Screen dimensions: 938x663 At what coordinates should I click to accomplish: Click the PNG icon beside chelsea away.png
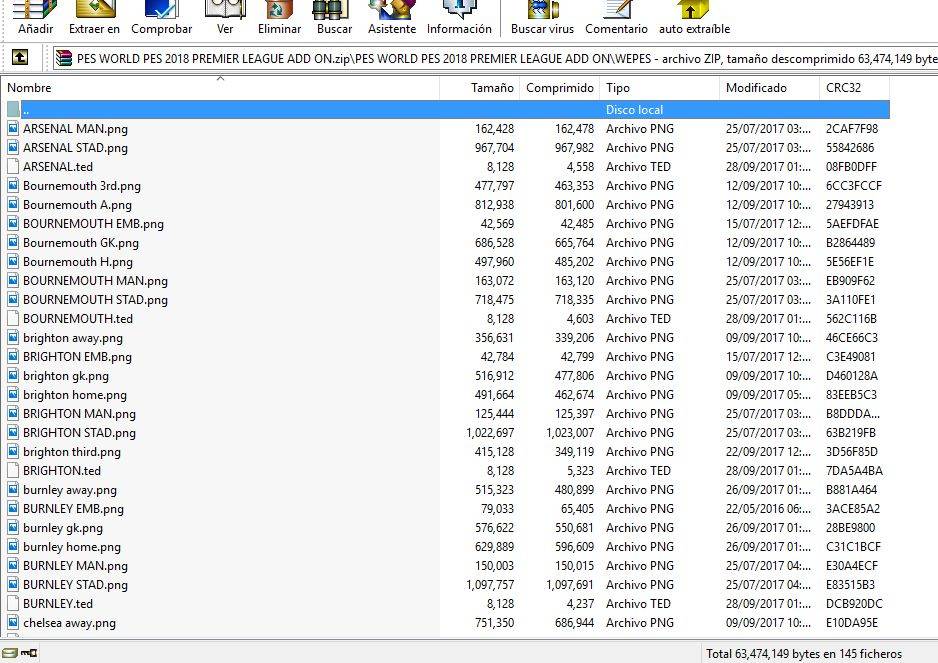point(13,622)
